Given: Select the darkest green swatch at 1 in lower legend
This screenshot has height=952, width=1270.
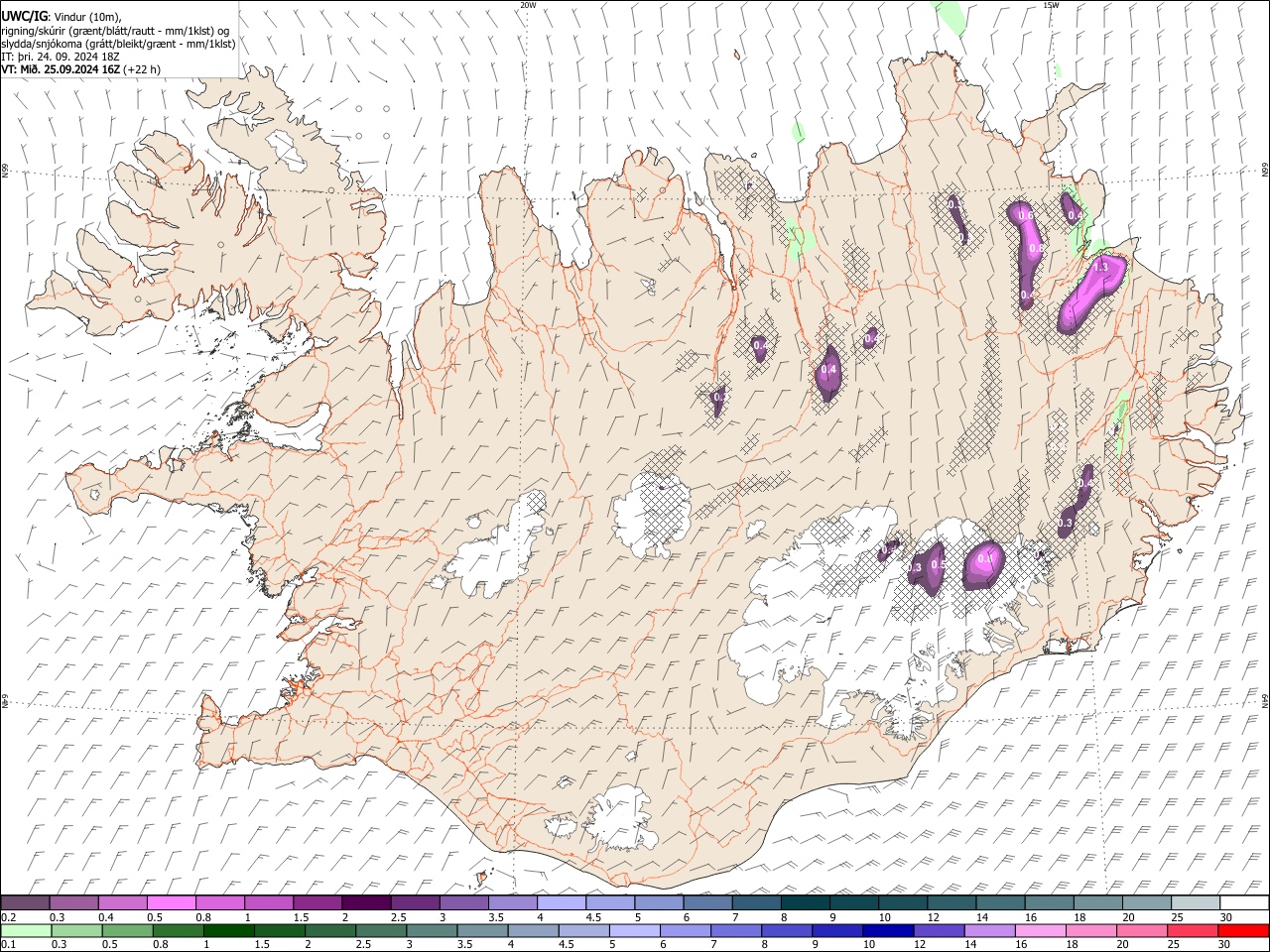Looking at the screenshot, I should tap(229, 930).
